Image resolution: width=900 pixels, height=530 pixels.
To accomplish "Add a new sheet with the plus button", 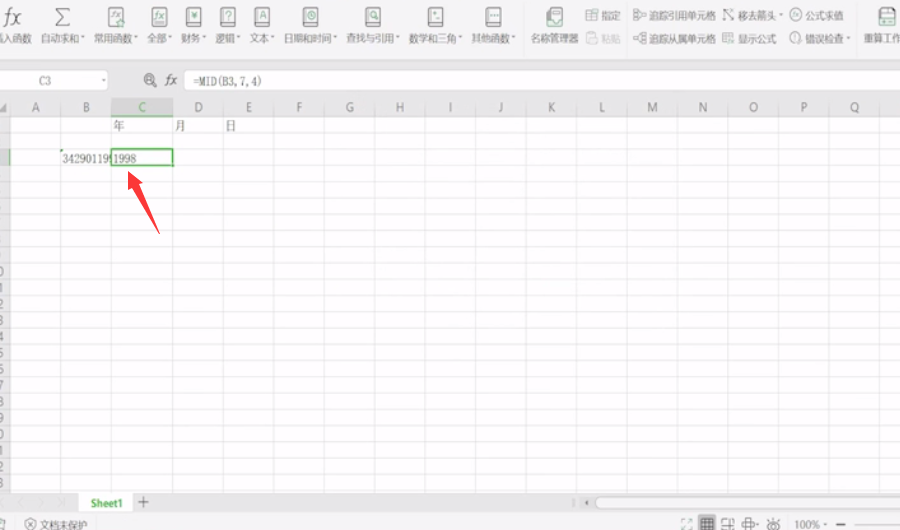I will (143, 502).
